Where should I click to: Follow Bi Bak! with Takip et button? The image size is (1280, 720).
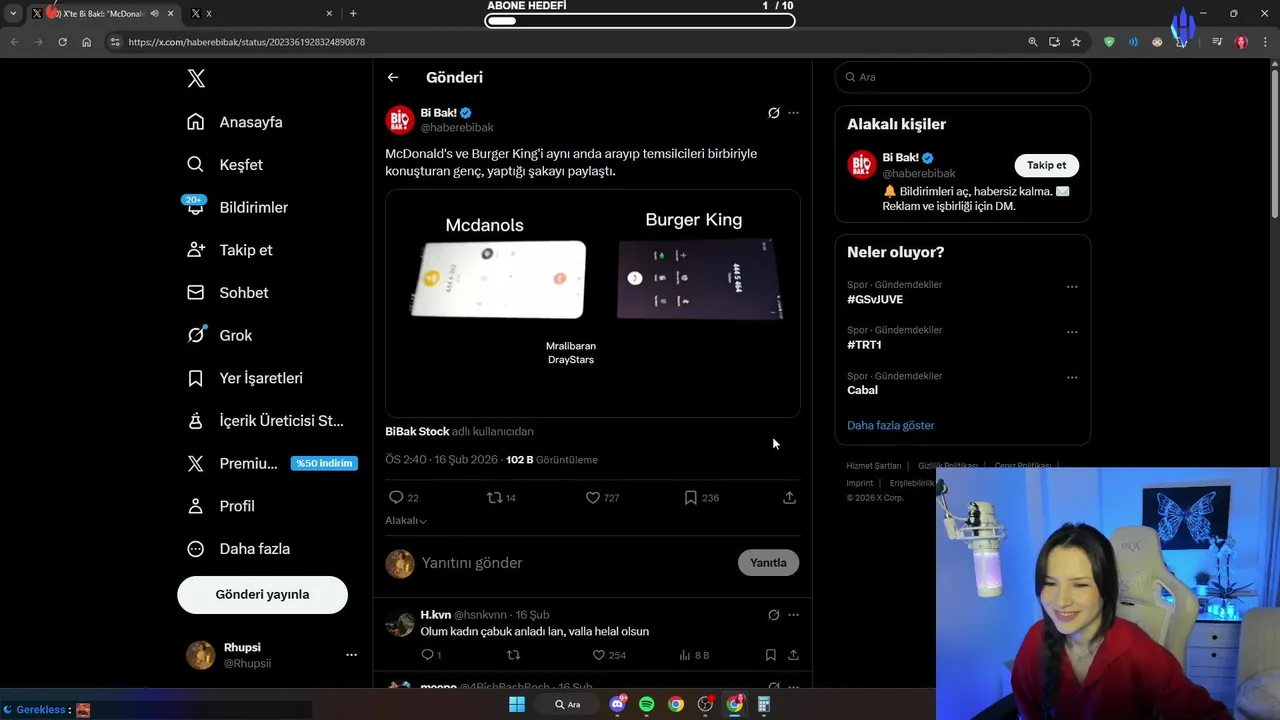1046,165
